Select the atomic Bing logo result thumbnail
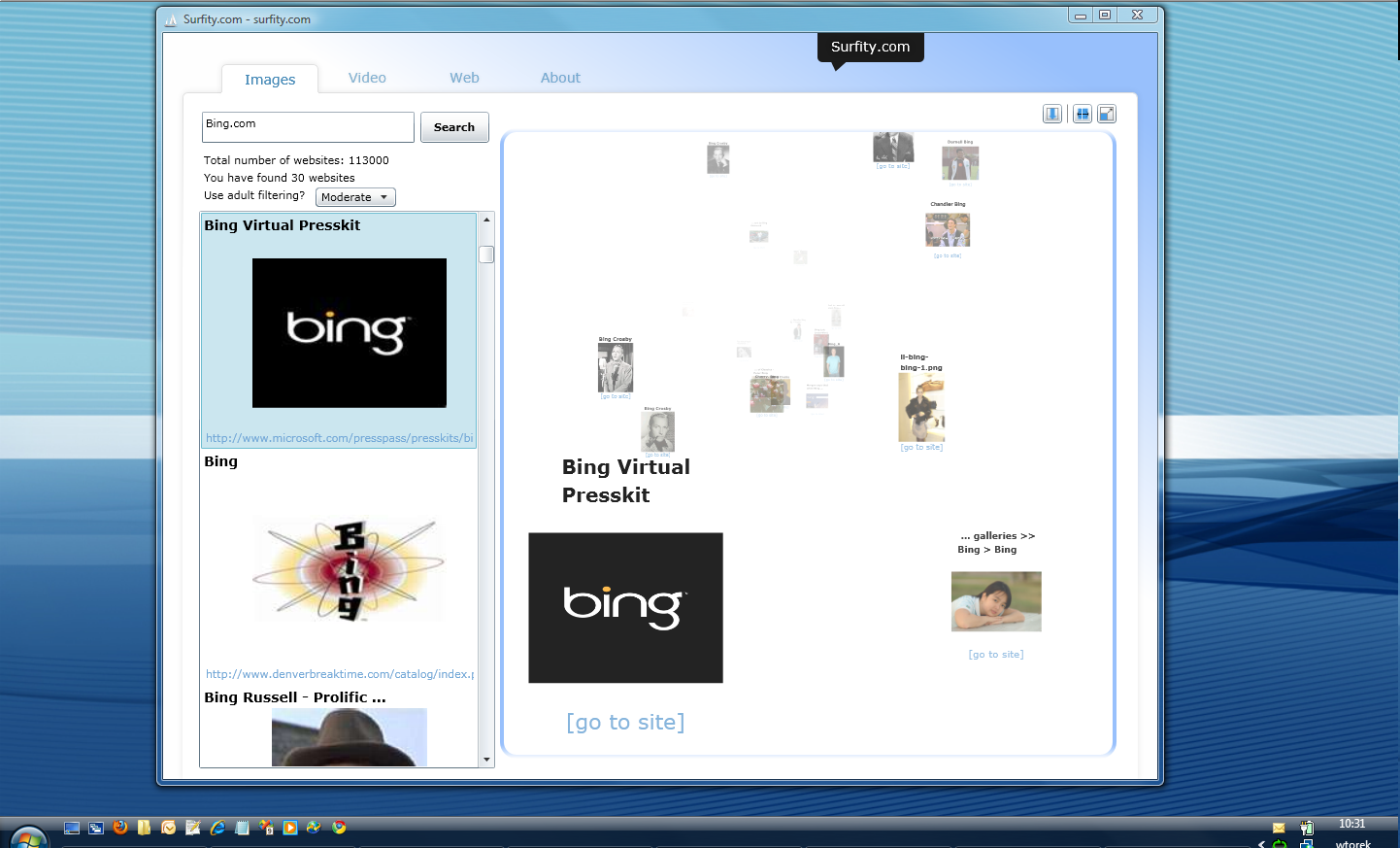Viewport: 1400px width, 848px height. click(349, 570)
